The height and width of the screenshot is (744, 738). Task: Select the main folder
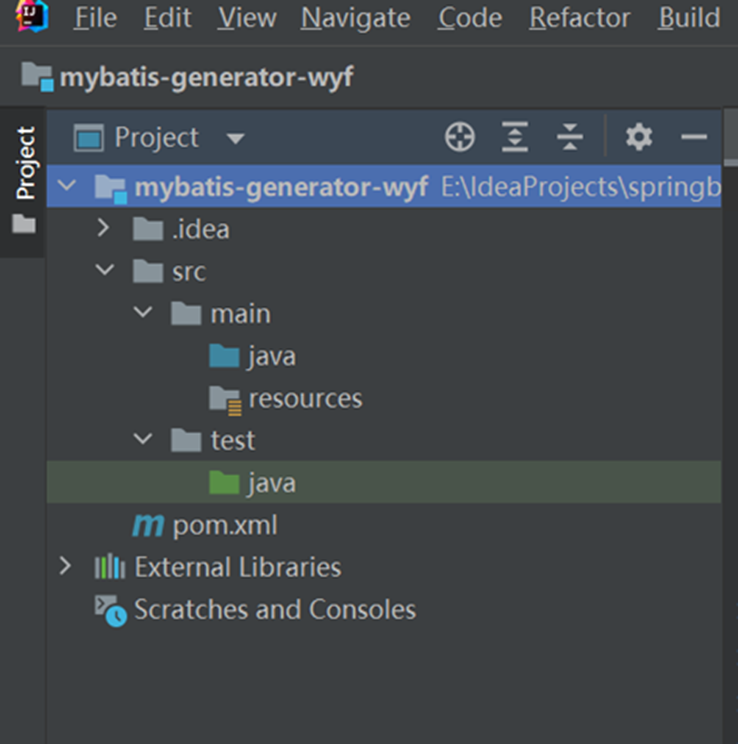coord(241,314)
